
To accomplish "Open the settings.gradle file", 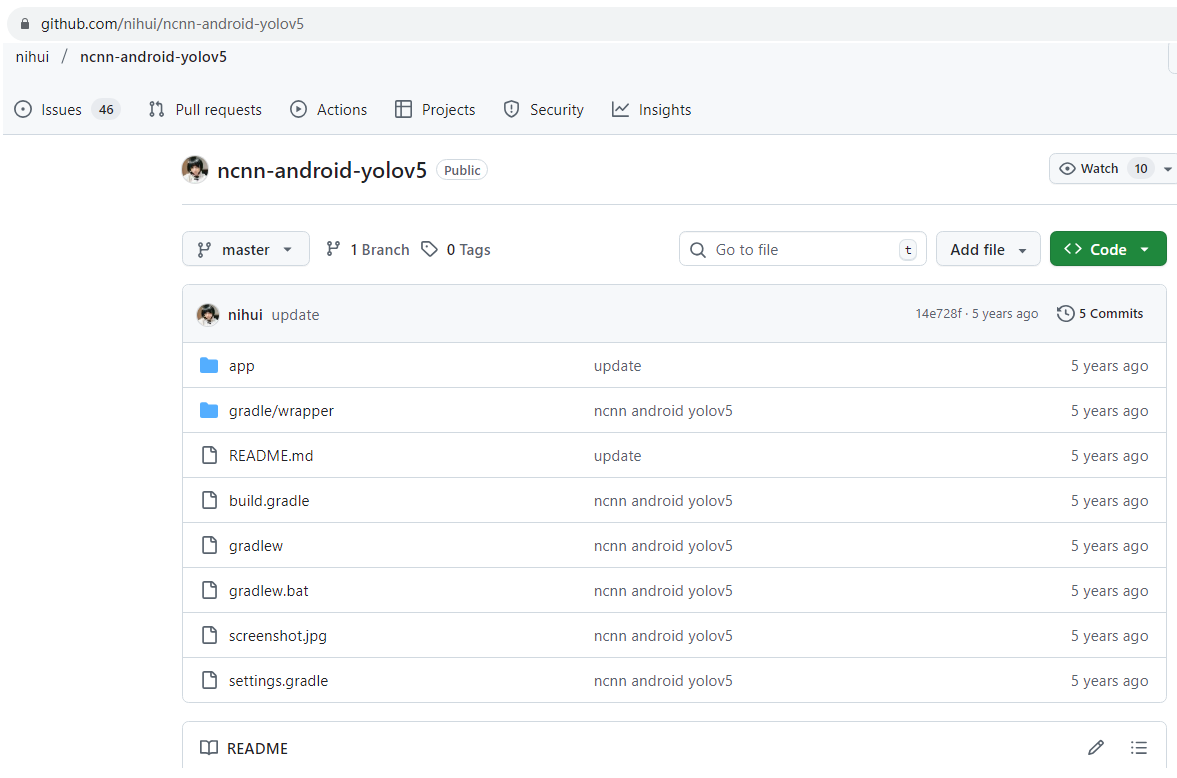I will 278,681.
